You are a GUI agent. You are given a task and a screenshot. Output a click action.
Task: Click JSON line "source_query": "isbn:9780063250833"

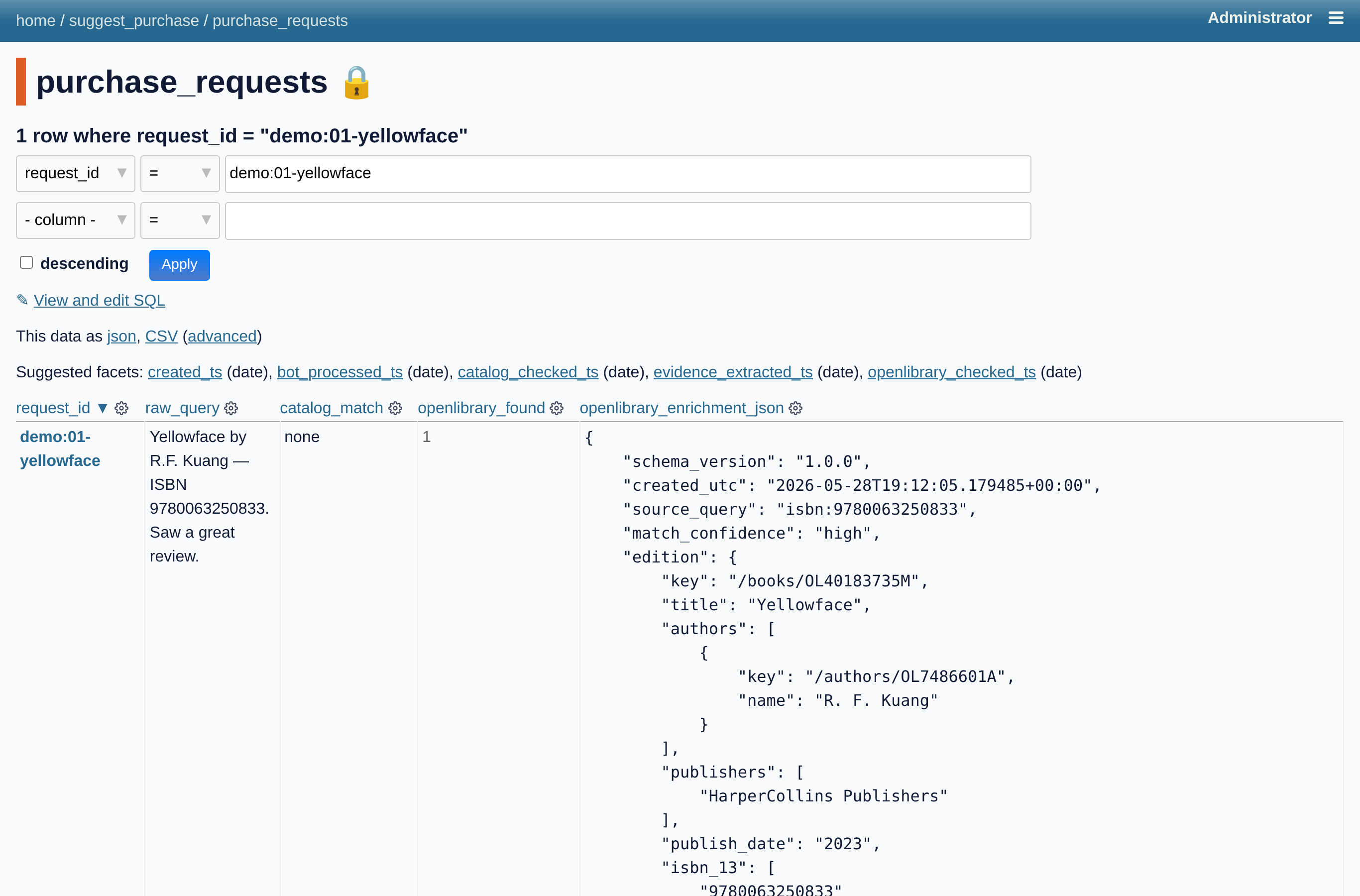point(799,509)
